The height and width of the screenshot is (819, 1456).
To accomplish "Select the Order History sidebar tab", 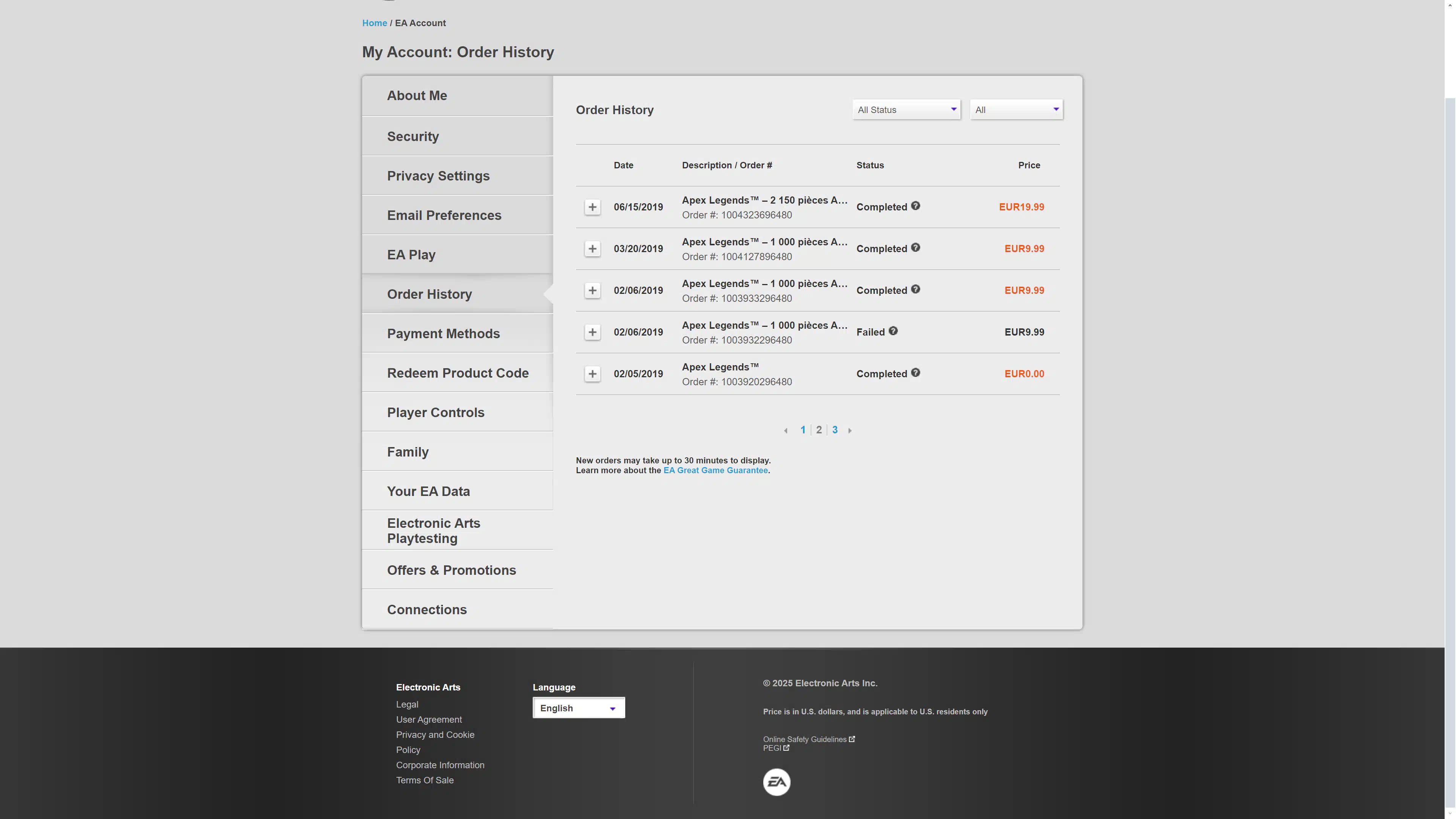I will click(x=457, y=294).
